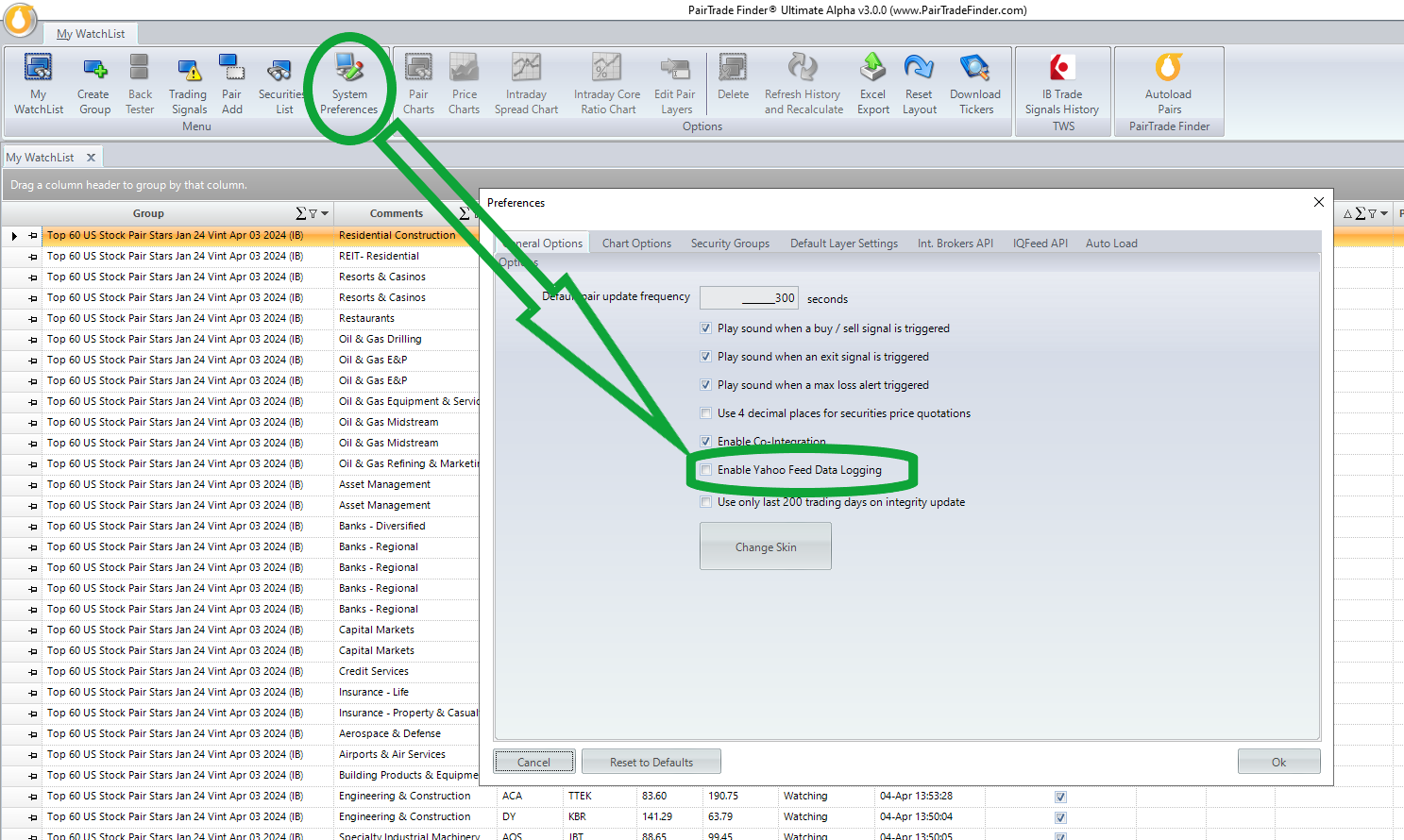
Task: Switch to the Chart Options tab
Action: [636, 244]
